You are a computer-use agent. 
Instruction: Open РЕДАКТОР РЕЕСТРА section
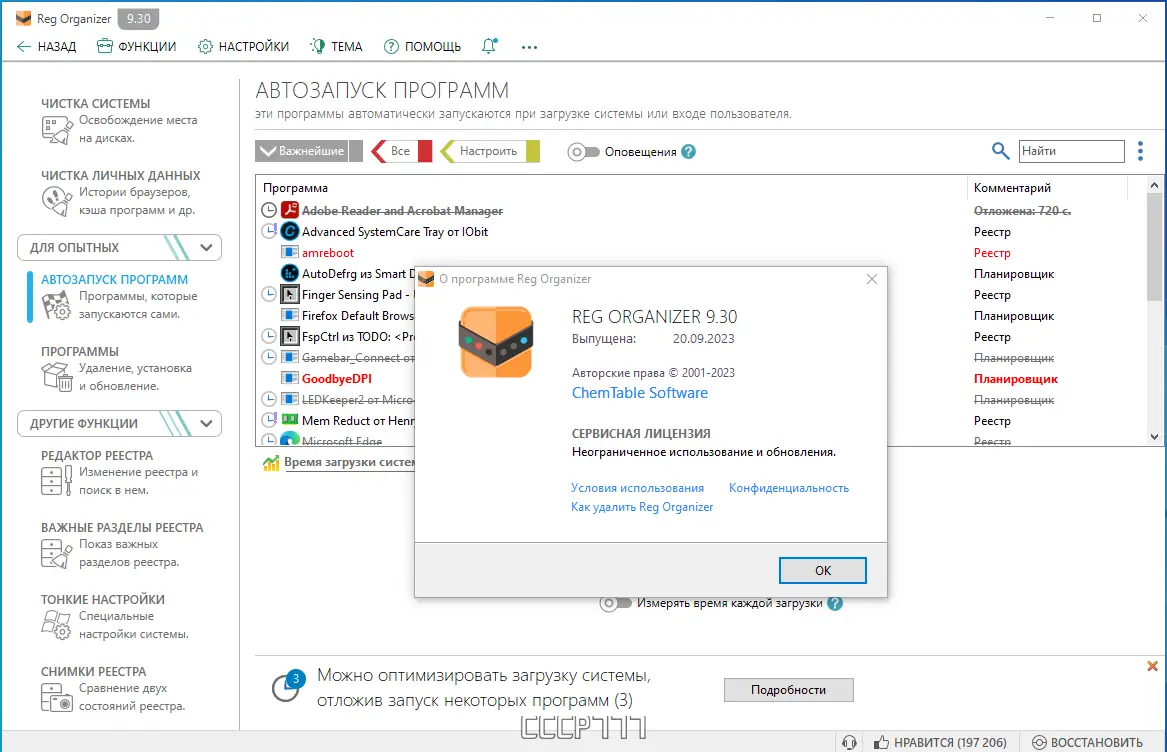click(x=119, y=473)
